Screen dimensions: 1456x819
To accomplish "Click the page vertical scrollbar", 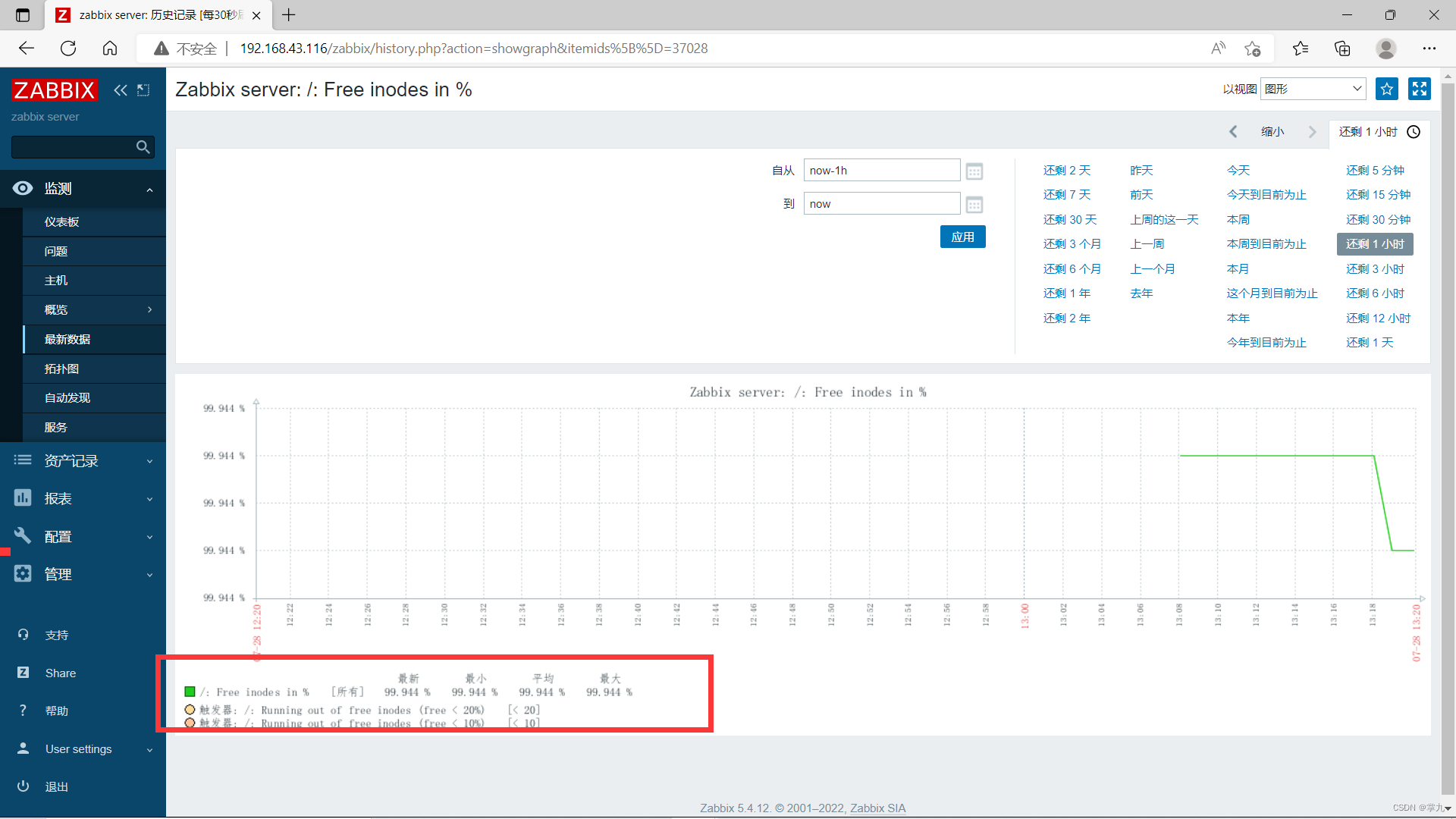I will tap(1448, 440).
